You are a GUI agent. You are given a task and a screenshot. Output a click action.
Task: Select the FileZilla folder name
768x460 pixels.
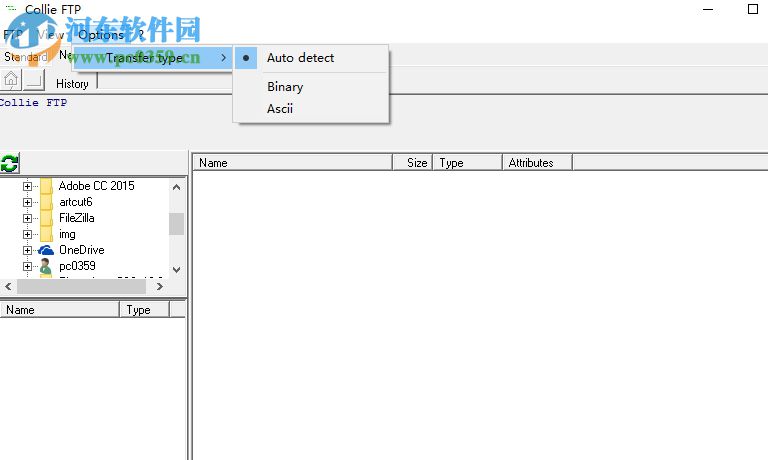pos(77,218)
